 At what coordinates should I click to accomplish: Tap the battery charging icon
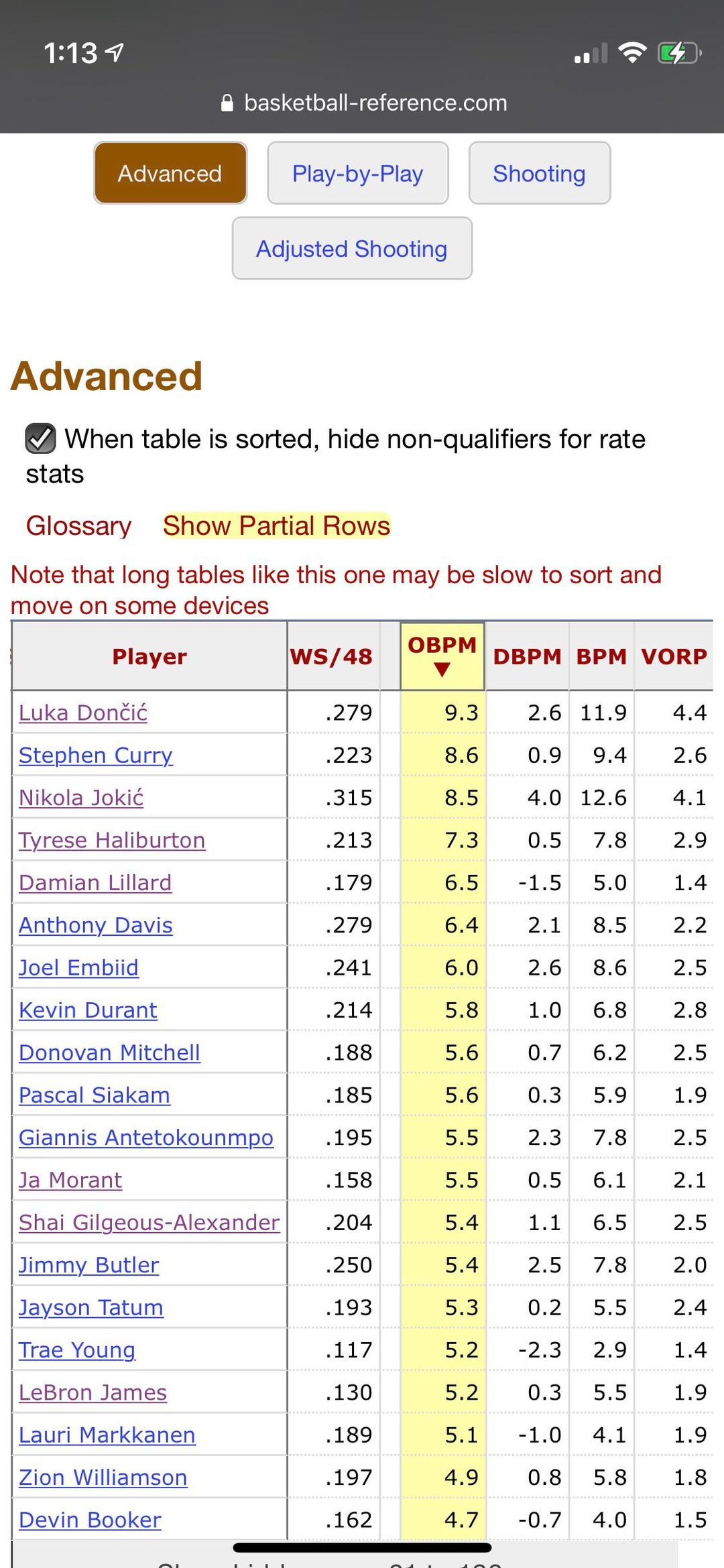click(678, 52)
